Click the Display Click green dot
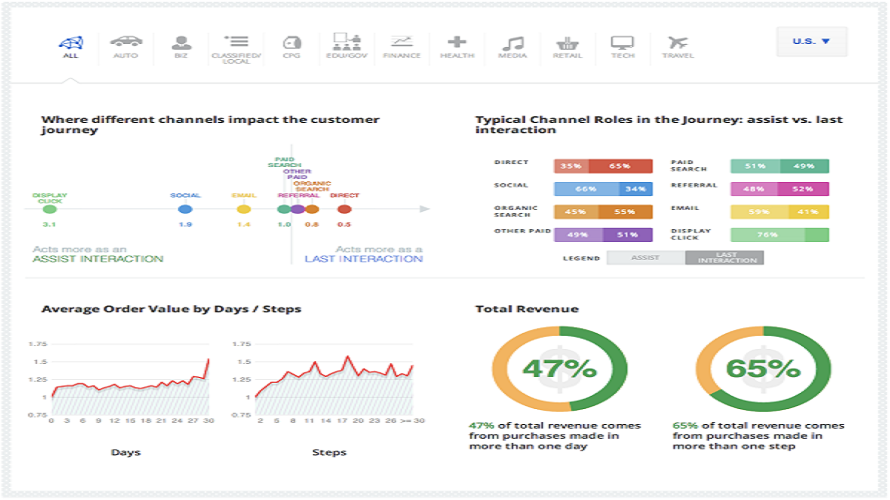 tap(50, 209)
